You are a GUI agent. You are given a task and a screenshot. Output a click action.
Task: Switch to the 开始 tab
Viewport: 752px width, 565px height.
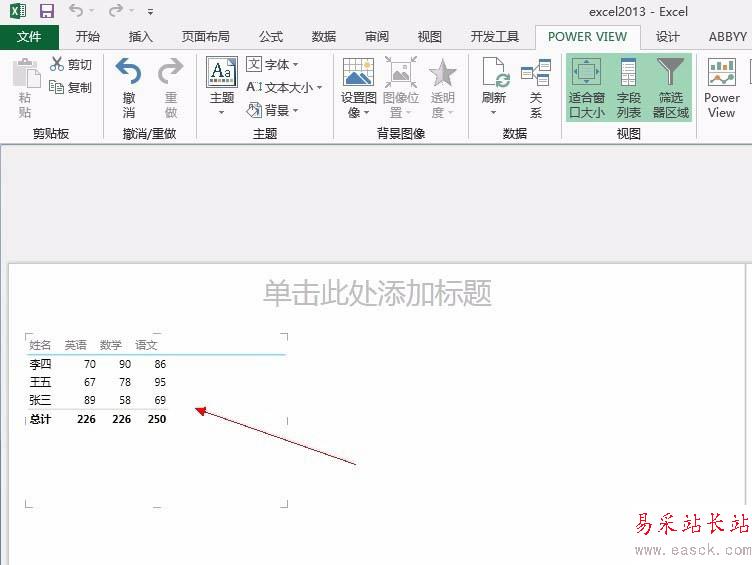[x=88, y=36]
